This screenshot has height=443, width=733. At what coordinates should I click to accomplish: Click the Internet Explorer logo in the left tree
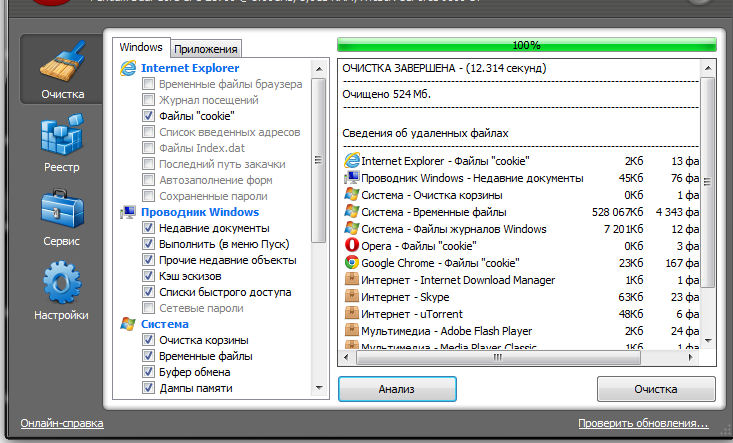128,68
